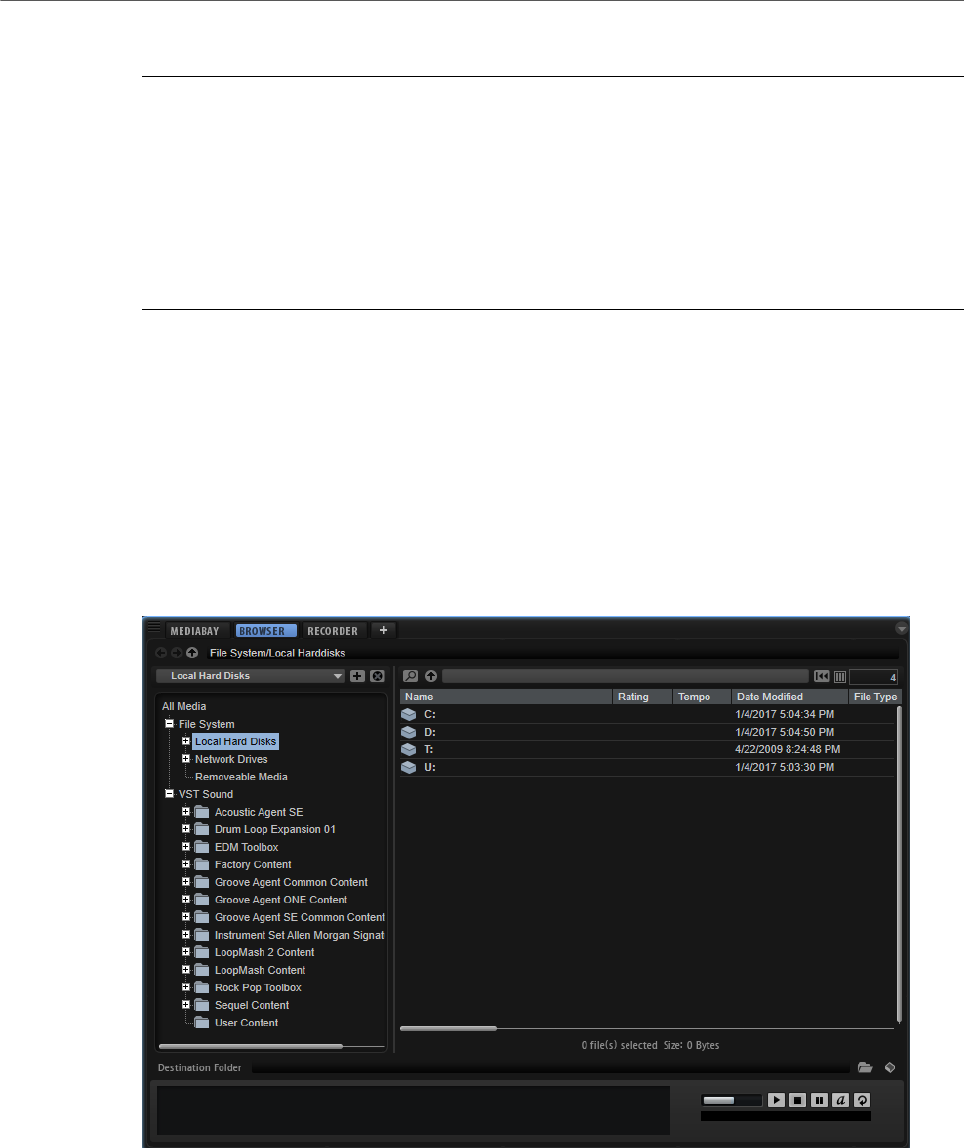Click the location tree horizontal scrollbar

point(250,1046)
